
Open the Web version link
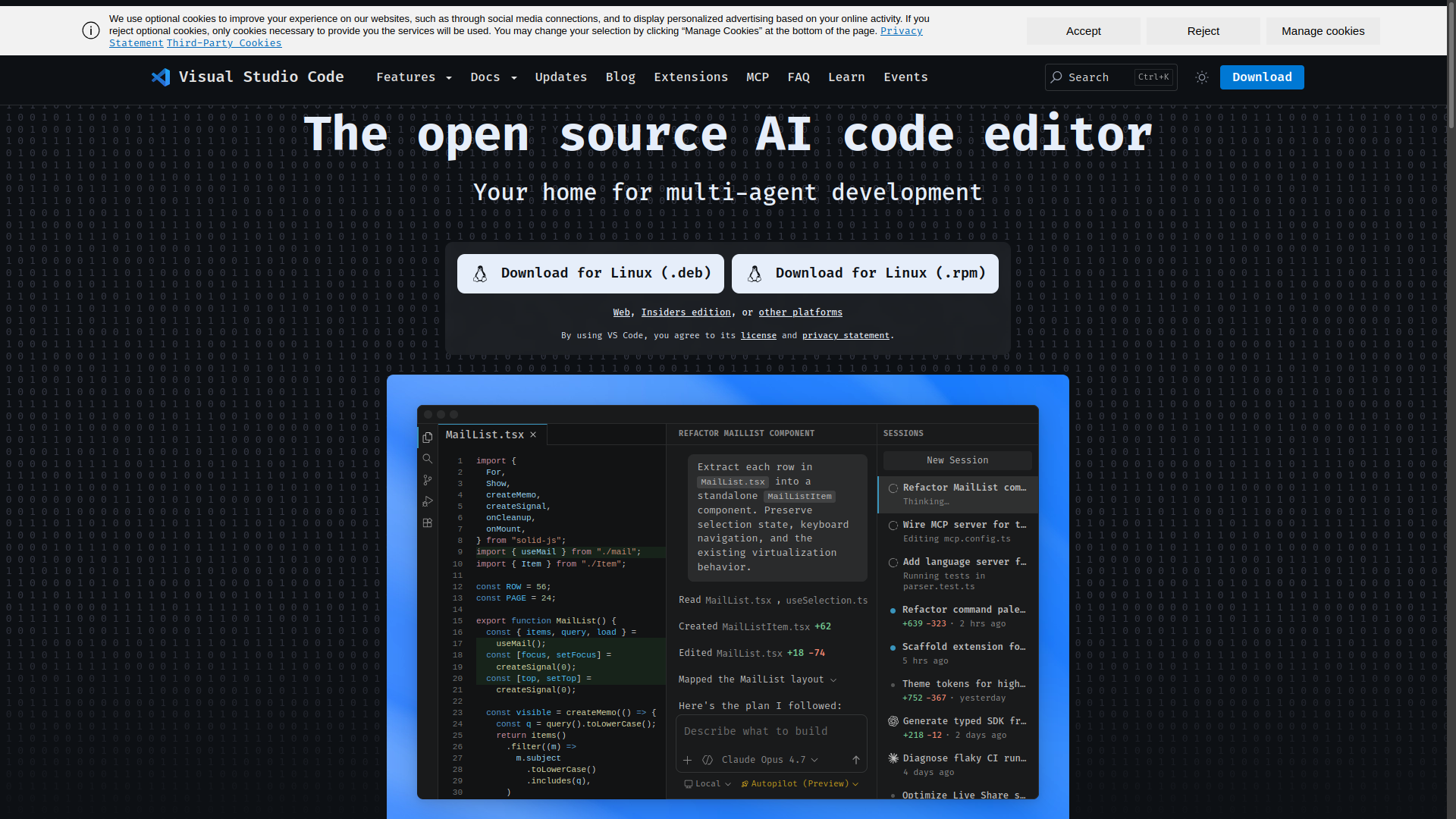(x=622, y=312)
